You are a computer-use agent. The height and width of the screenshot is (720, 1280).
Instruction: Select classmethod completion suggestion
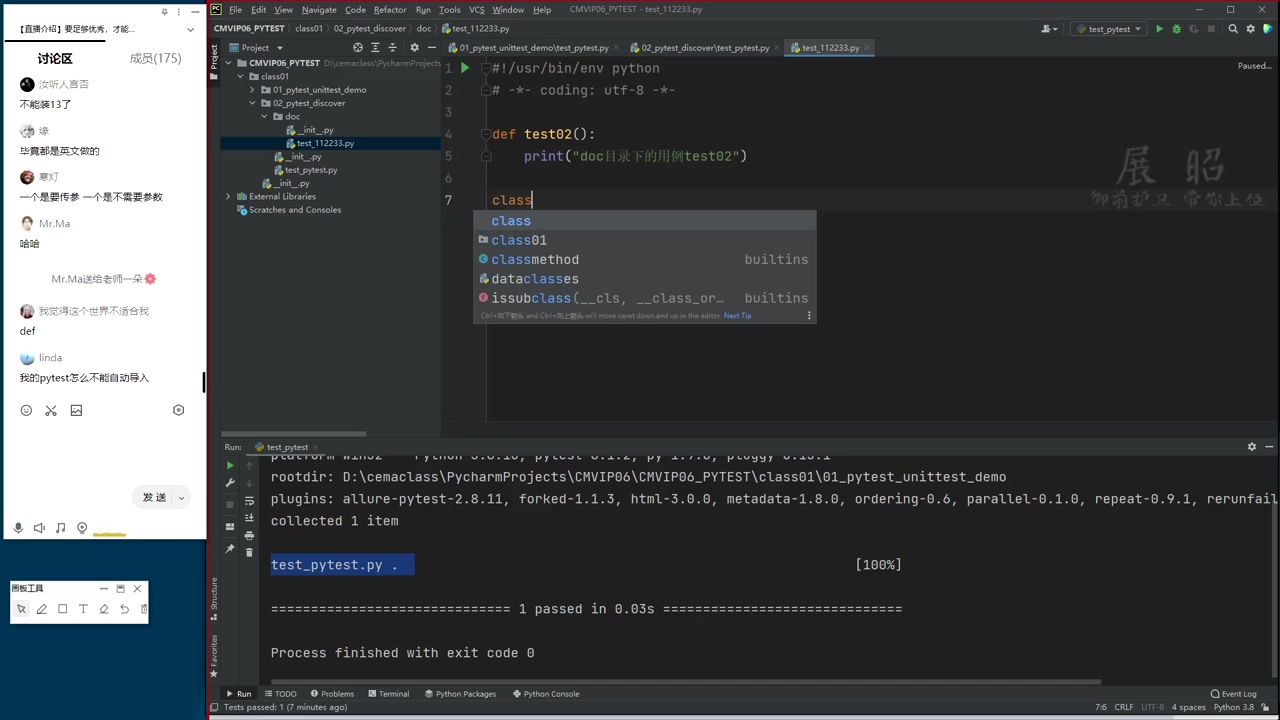pyautogui.click(x=644, y=259)
